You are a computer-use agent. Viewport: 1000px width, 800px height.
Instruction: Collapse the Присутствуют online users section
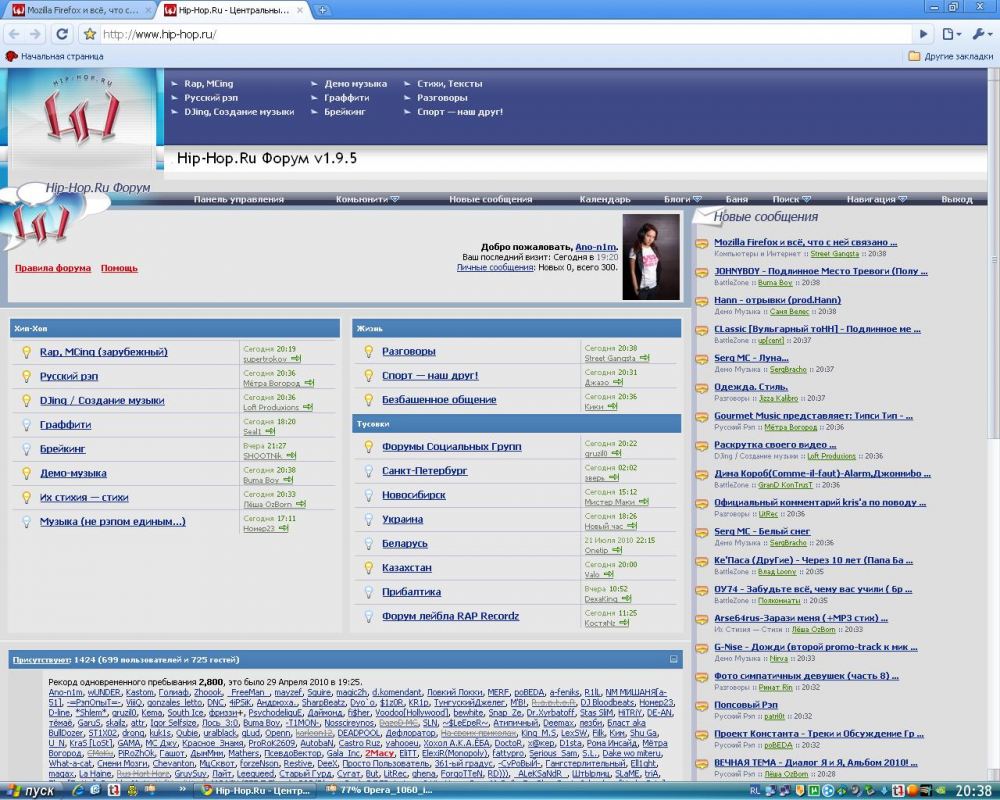pos(673,659)
